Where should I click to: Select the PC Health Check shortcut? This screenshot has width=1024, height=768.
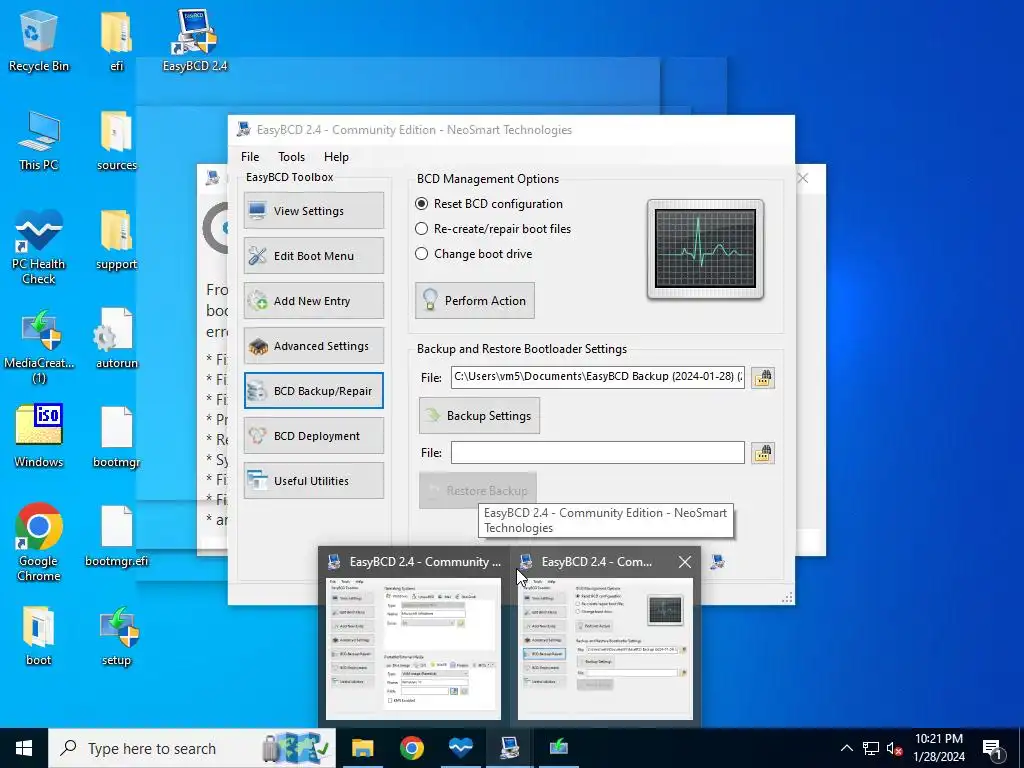point(39,248)
